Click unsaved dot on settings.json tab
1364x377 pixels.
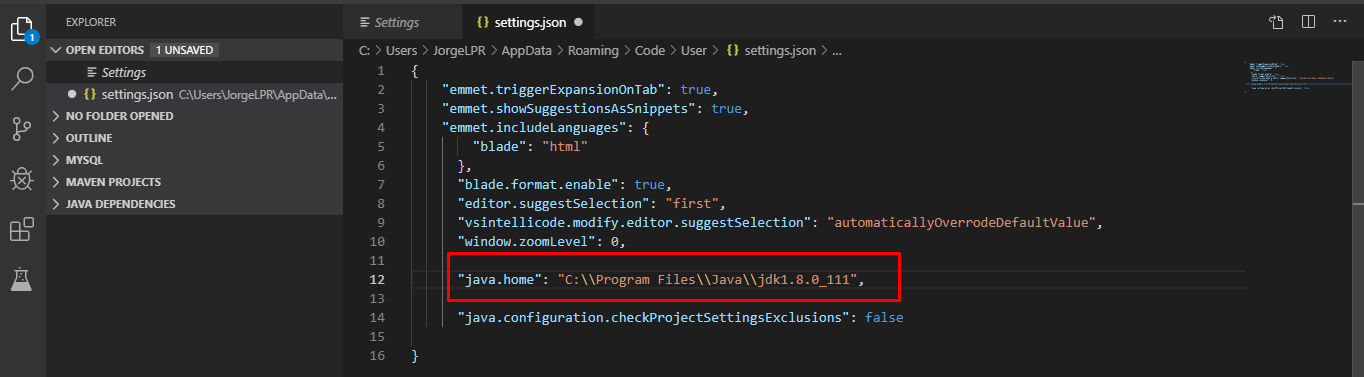pos(579,22)
